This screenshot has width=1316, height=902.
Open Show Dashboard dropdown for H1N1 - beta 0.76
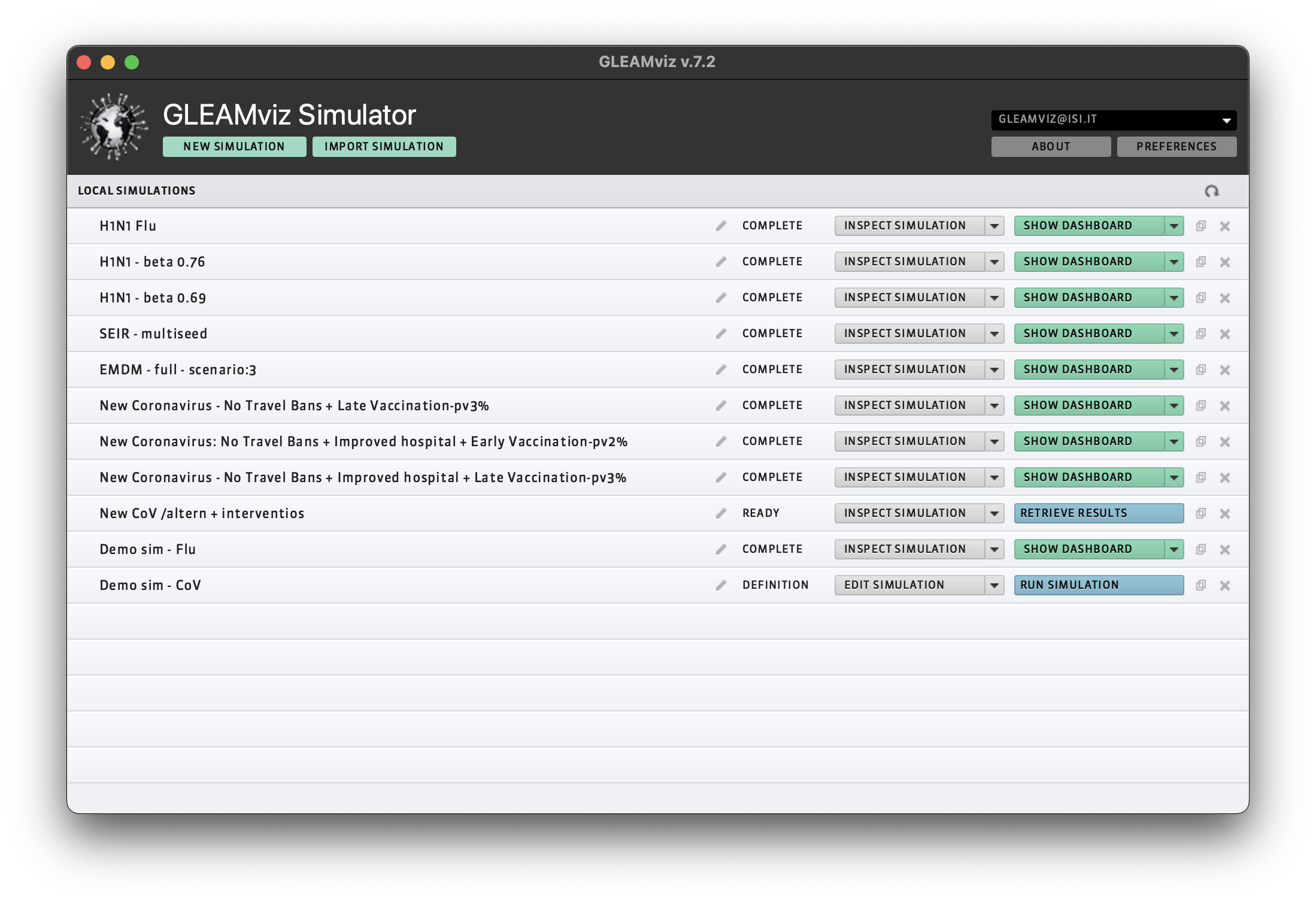point(1174,262)
